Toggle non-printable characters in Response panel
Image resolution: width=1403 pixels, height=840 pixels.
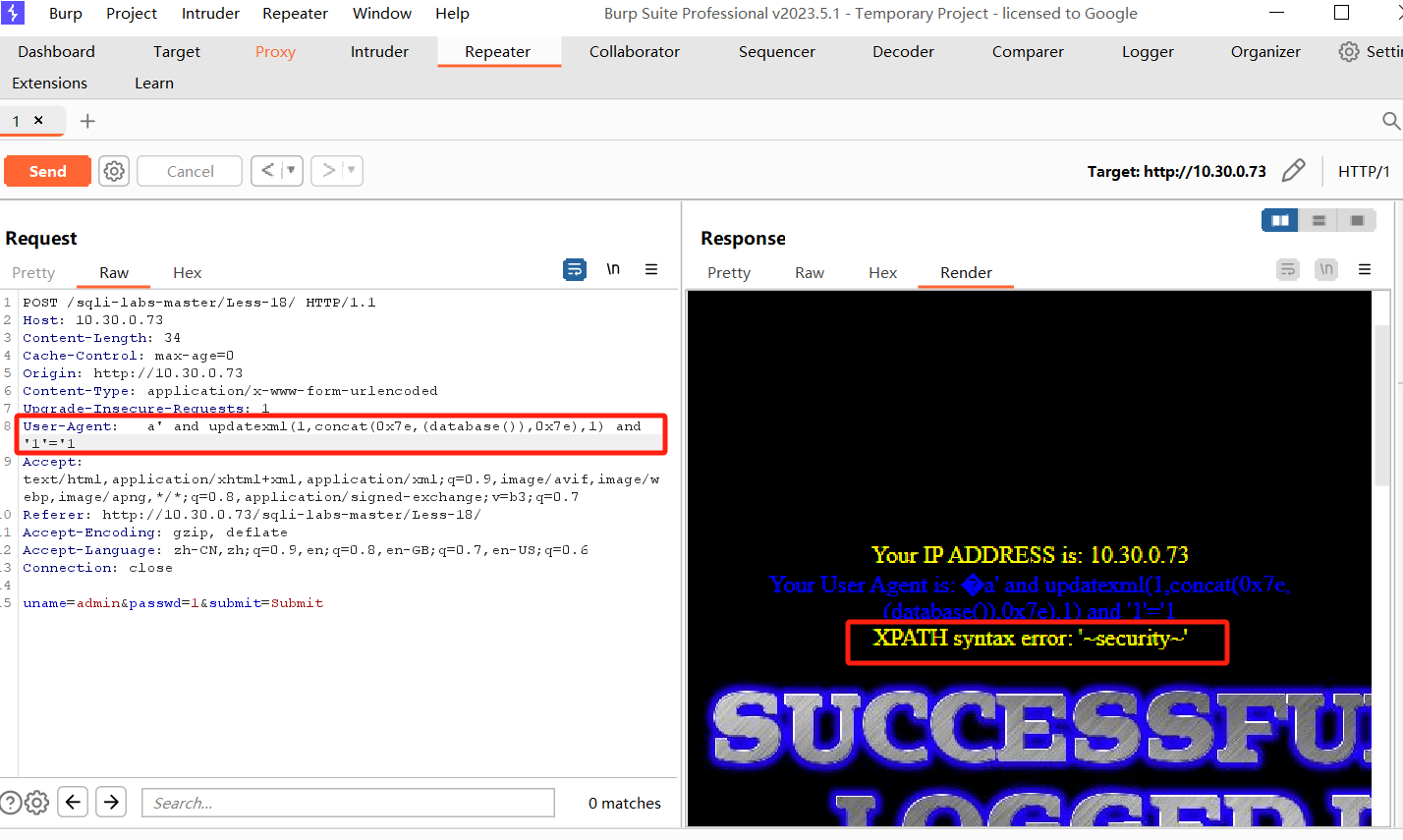(1326, 269)
